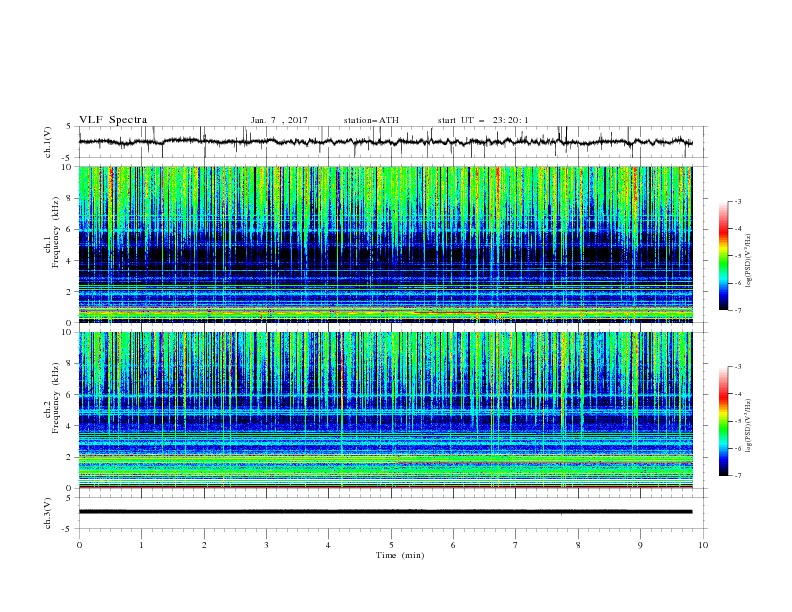
Task: Click the time axis tick label "9"
Action: click(640, 545)
